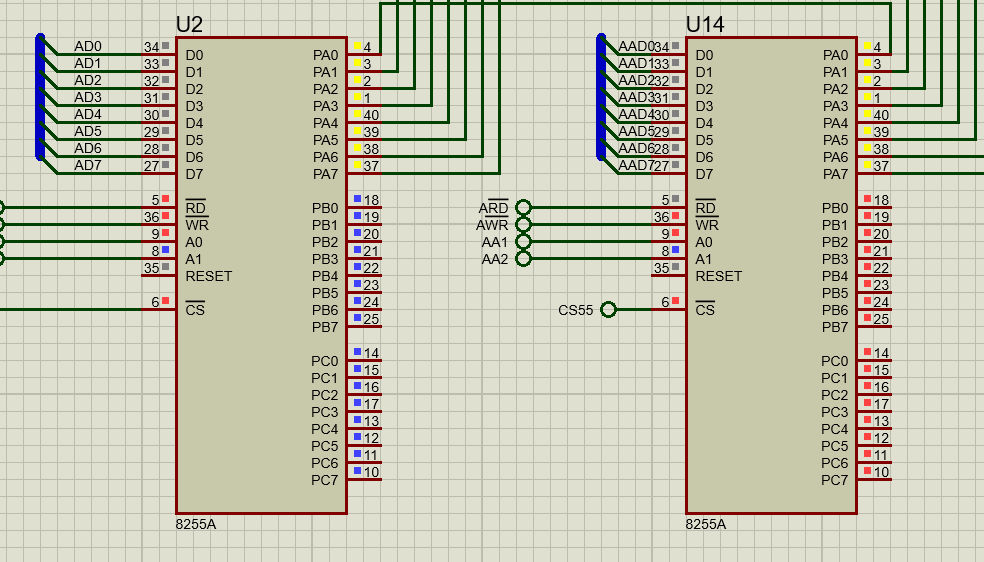The width and height of the screenshot is (984, 562).
Task: Click the gray state marker on U2 pin 35
Action: tap(166, 267)
